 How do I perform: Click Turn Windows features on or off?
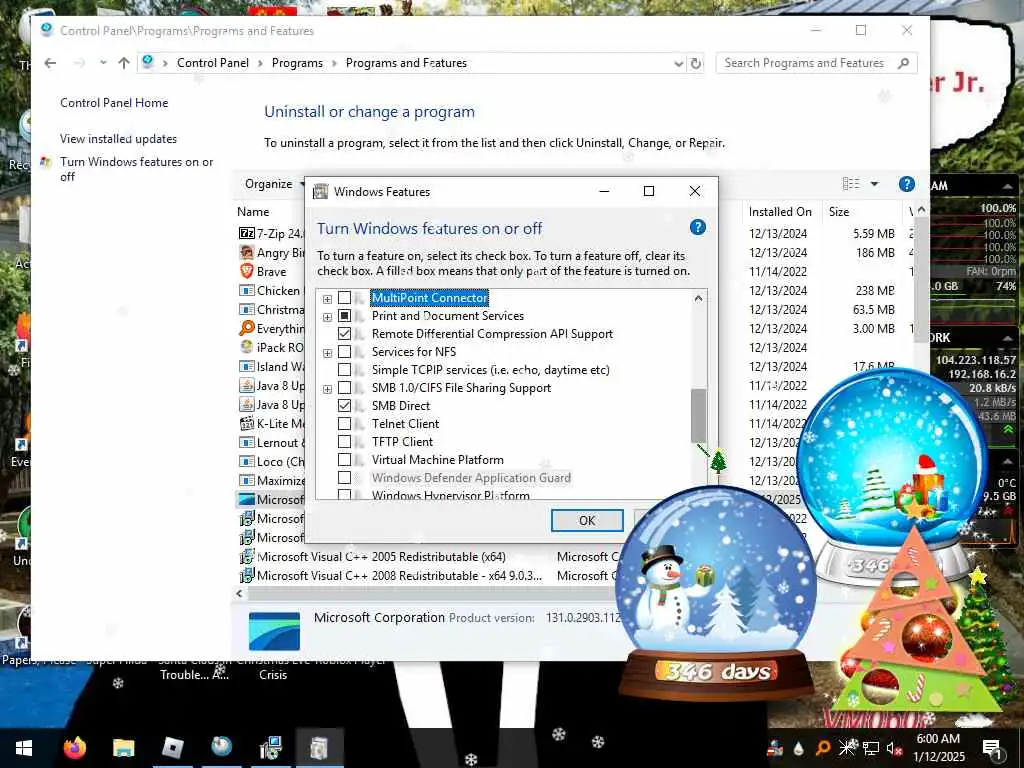(136, 169)
